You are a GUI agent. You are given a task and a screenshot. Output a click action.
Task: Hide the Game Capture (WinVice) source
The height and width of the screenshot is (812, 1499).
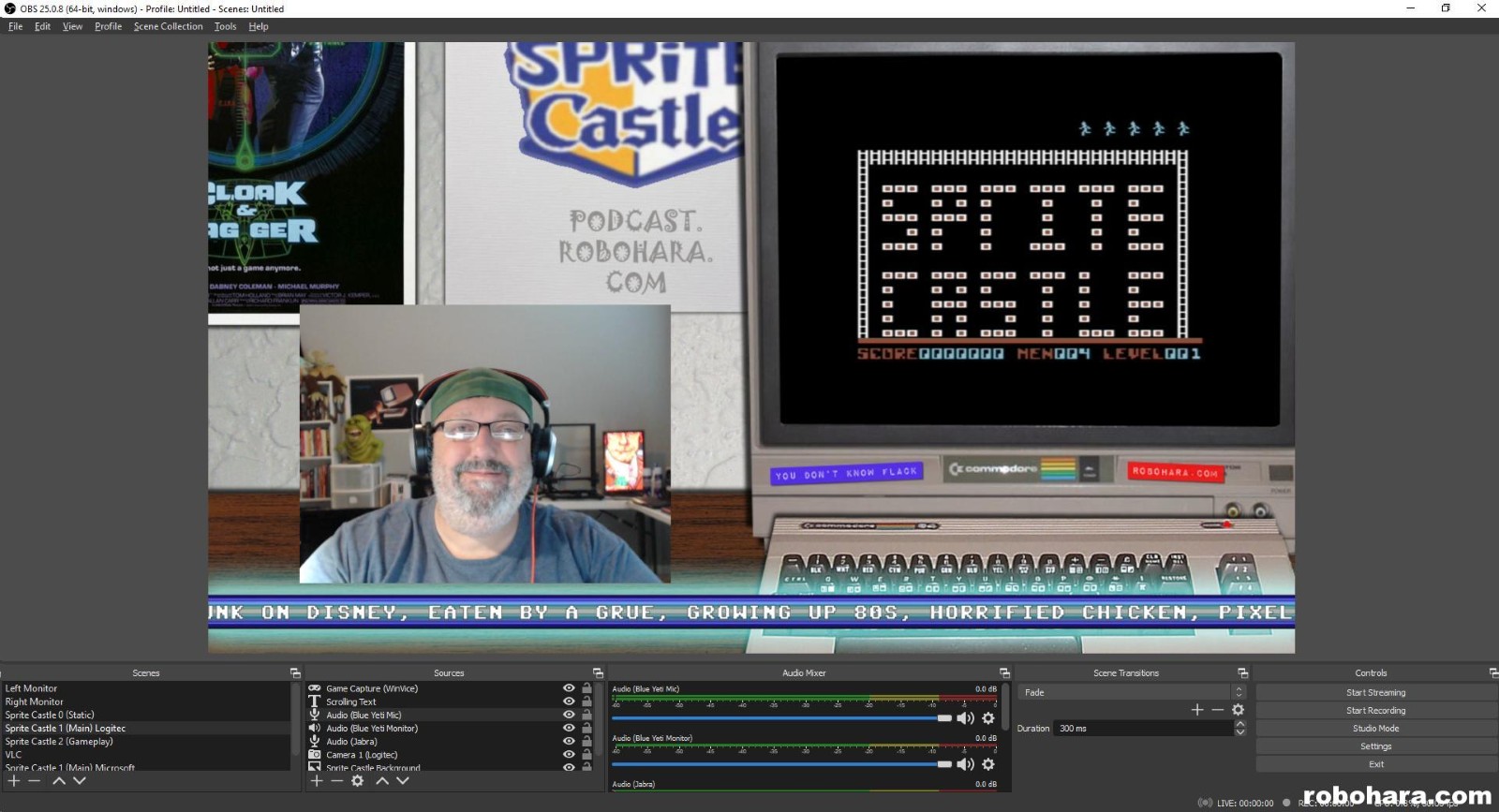tap(569, 688)
